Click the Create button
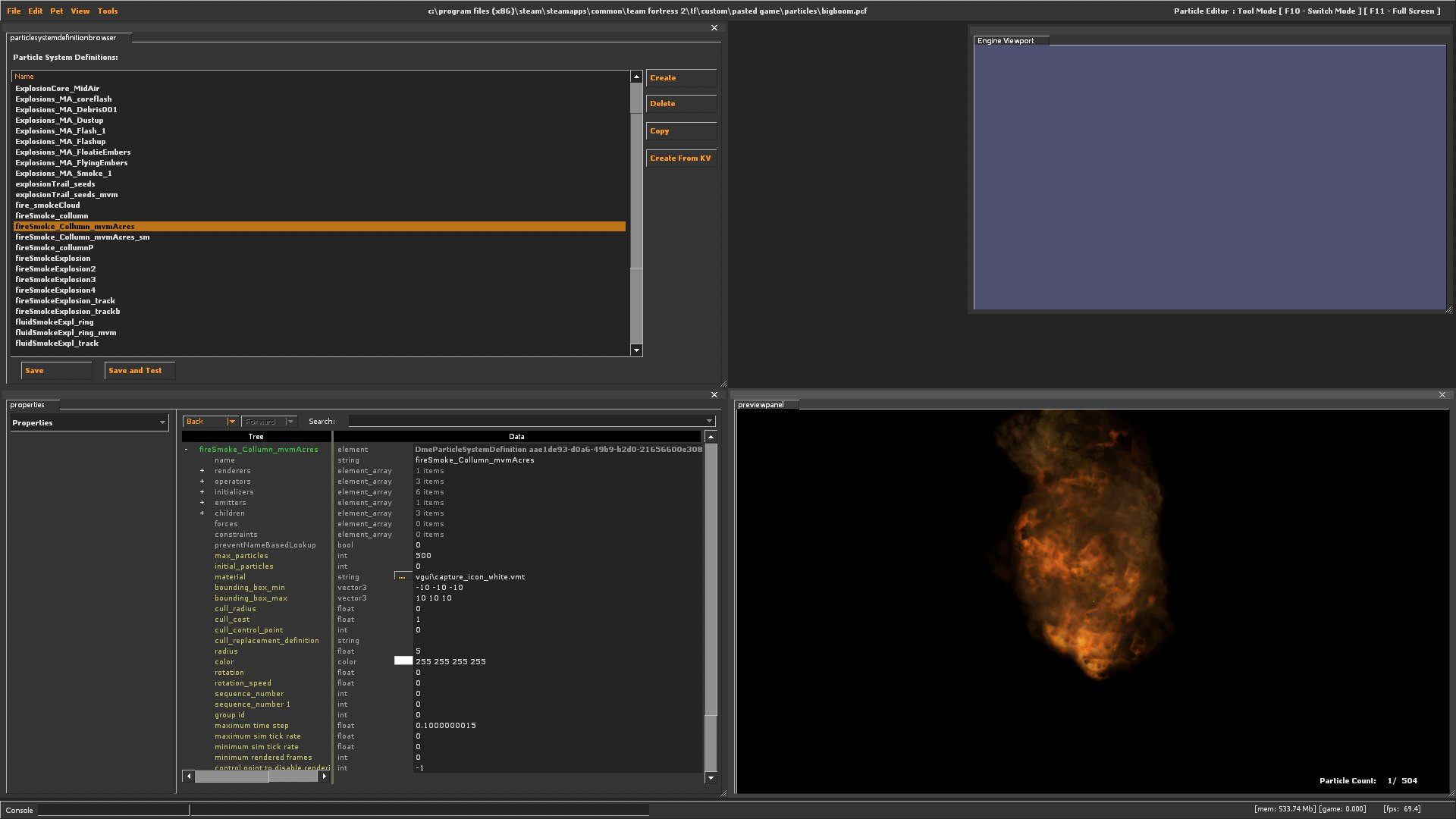 pyautogui.click(x=681, y=78)
